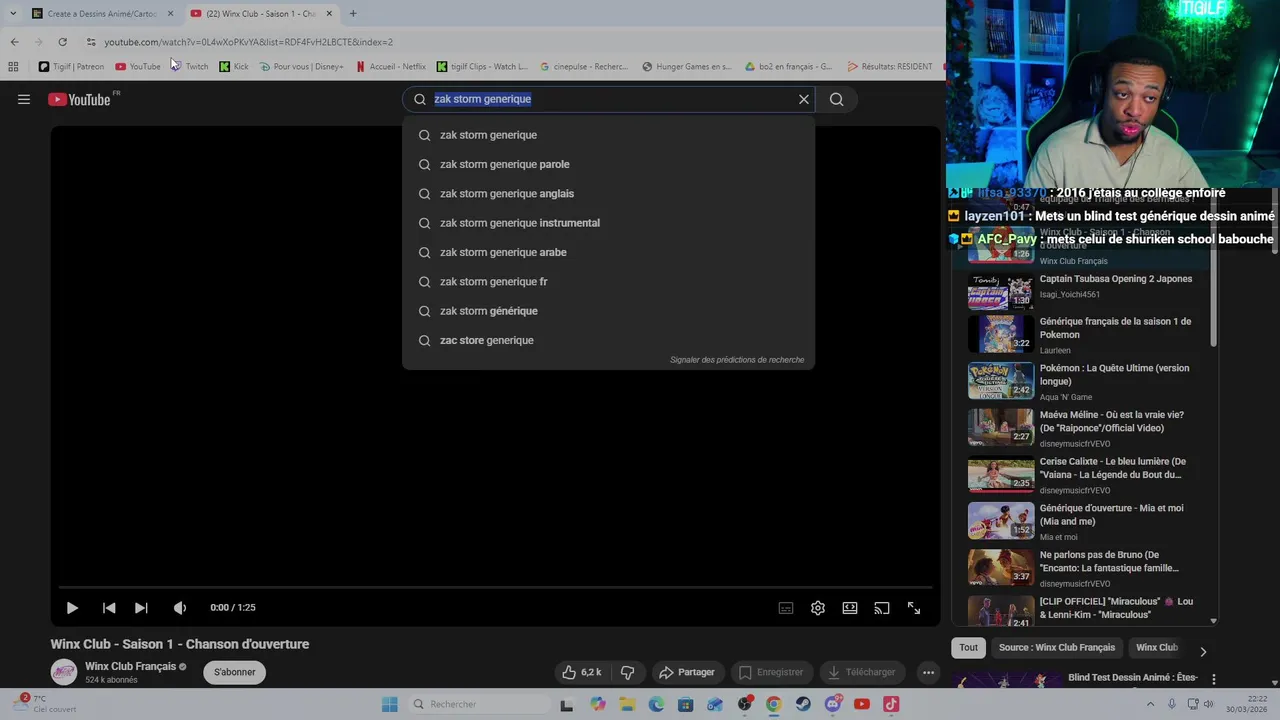Viewport: 1280px width, 720px height.
Task: Open File Explorer from the taskbar
Action: click(x=627, y=704)
